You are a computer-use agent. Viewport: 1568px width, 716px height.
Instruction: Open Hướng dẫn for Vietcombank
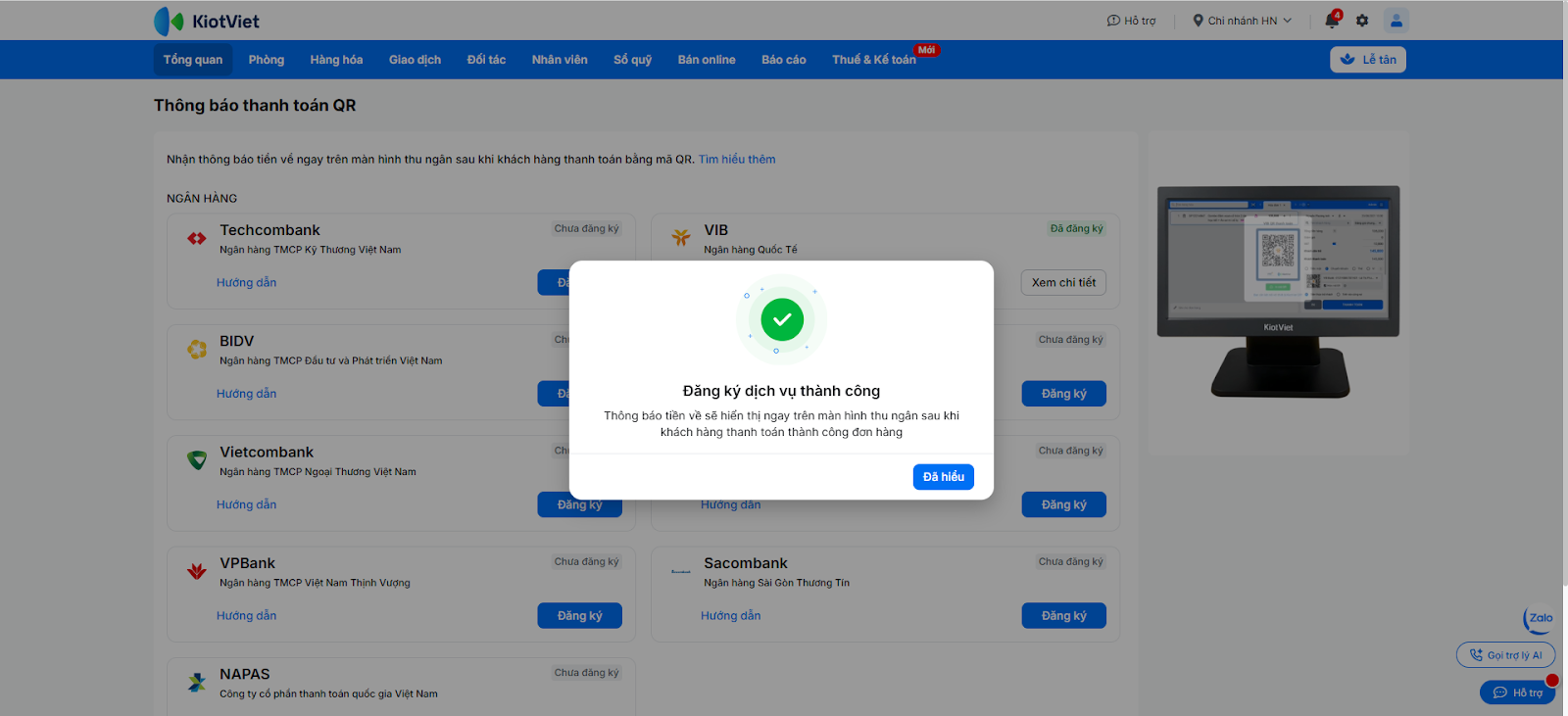(246, 504)
